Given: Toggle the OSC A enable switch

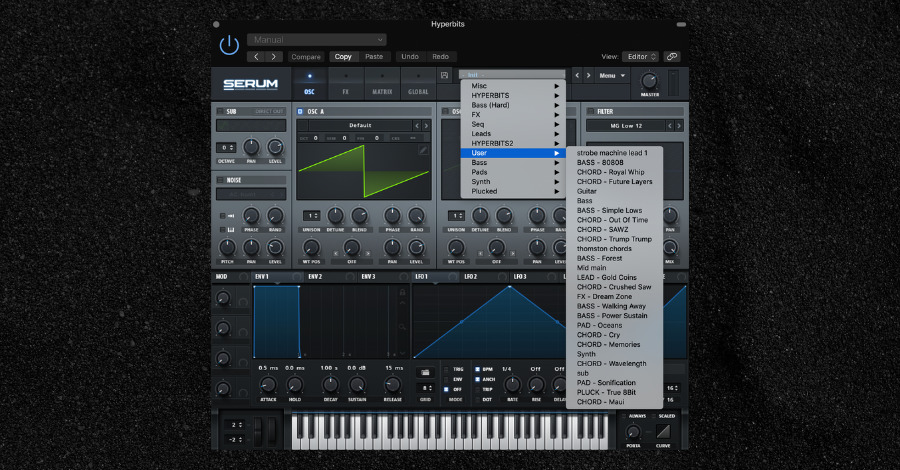Looking at the screenshot, I should point(300,111).
